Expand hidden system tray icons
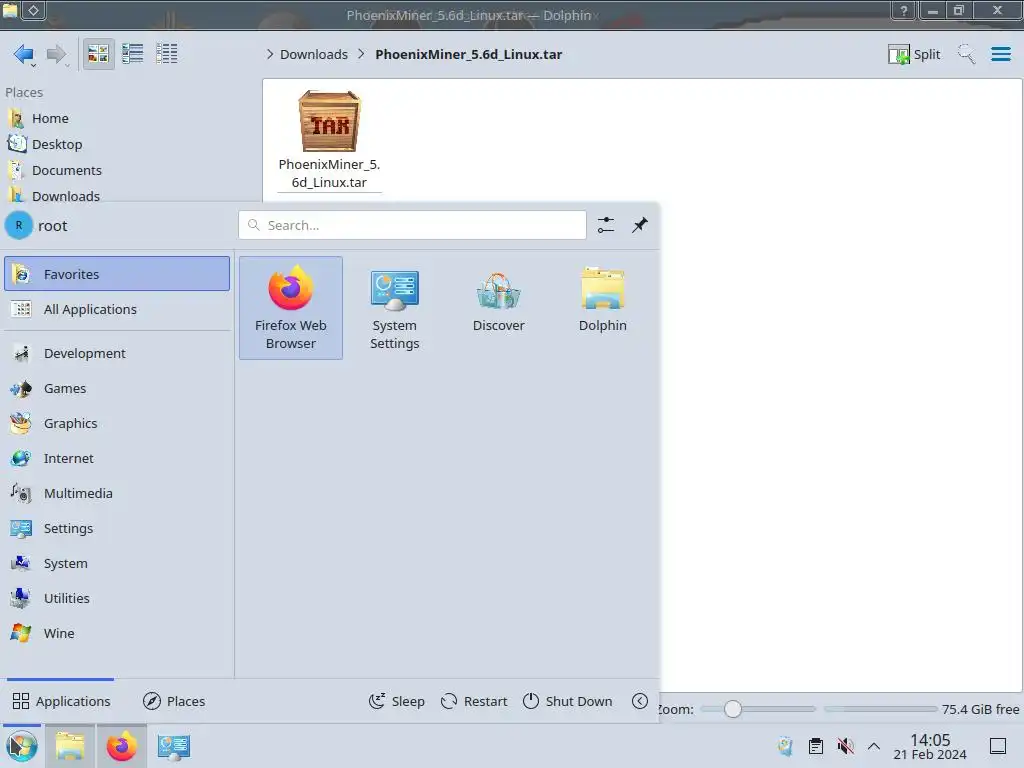This screenshot has height=768, width=1024. [874, 746]
